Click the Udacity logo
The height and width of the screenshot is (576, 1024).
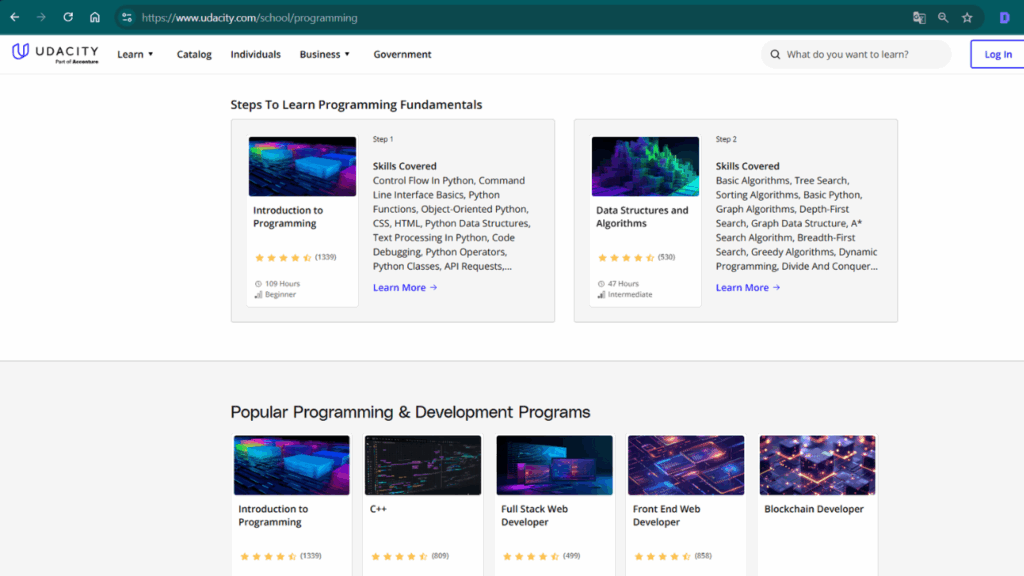54,53
